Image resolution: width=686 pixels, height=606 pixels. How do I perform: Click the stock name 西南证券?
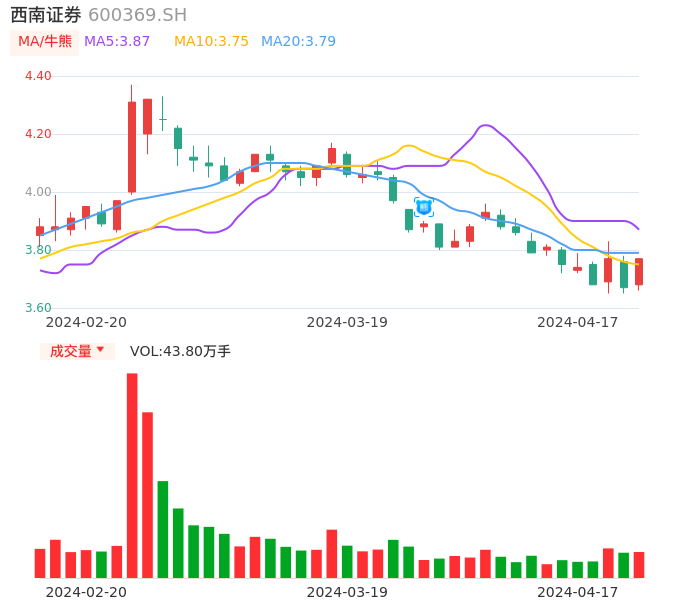tap(46, 15)
